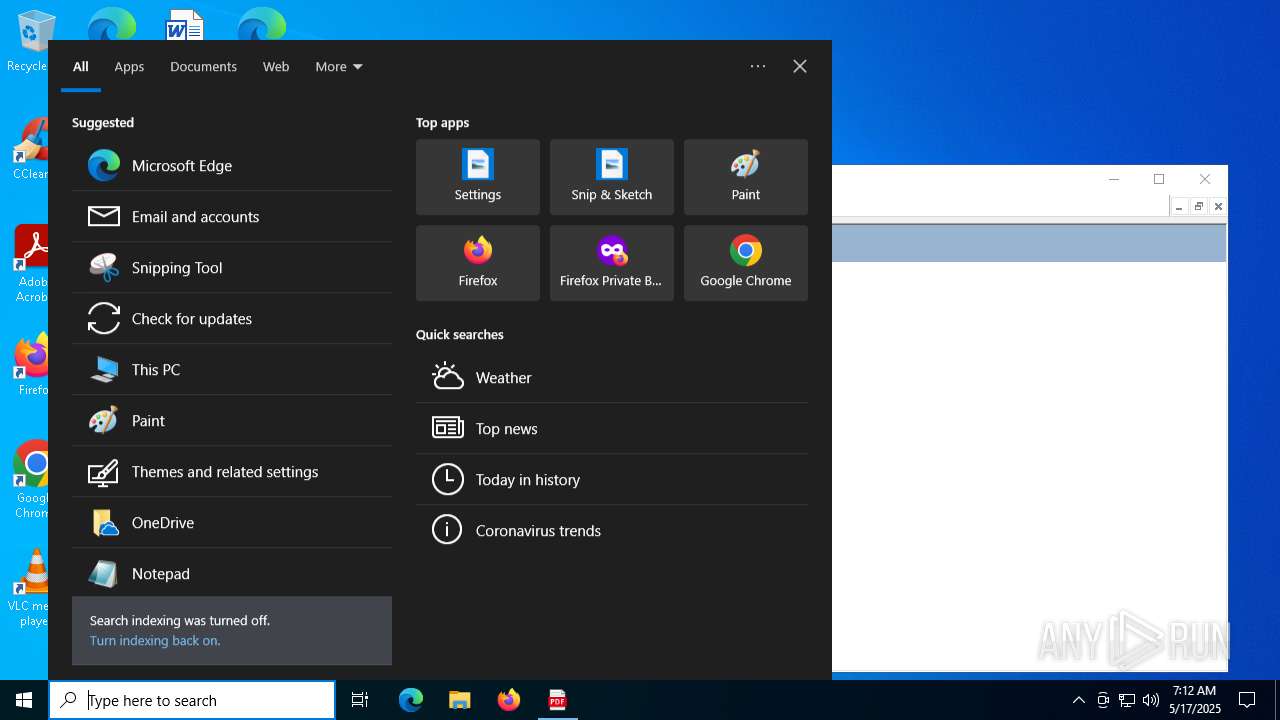Search Weather quick search

612,378
